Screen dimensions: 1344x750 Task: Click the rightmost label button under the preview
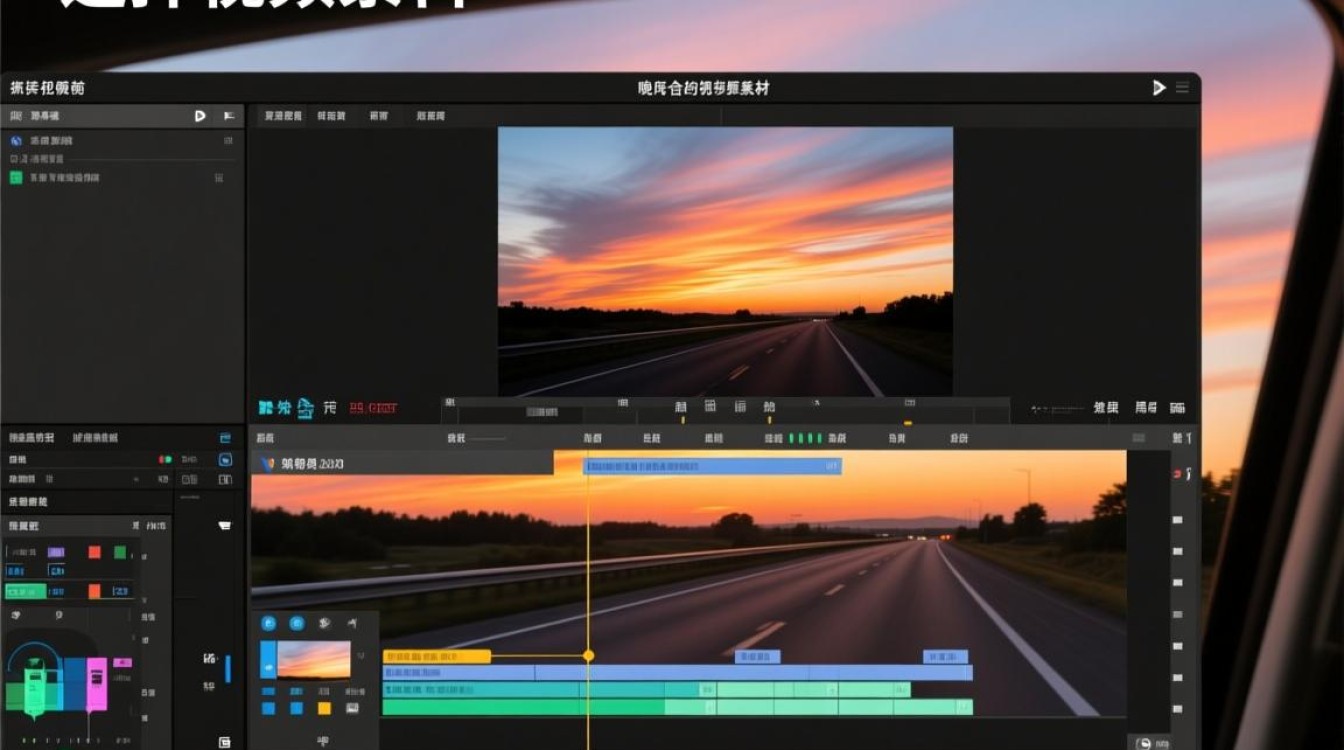[x=1178, y=408]
